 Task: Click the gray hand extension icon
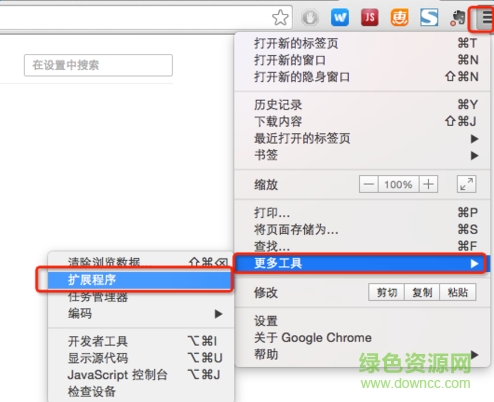tap(310, 17)
